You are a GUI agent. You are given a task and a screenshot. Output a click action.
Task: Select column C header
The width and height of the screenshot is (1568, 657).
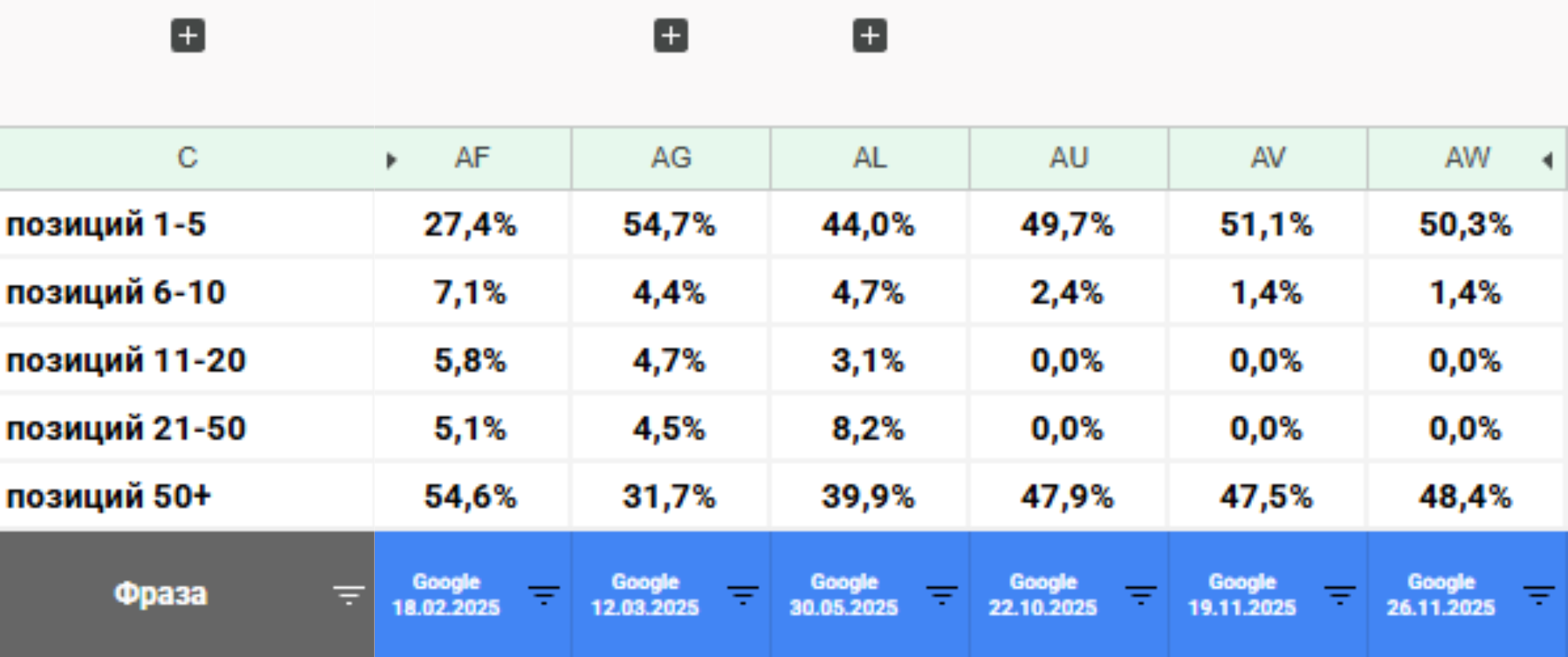click(187, 158)
